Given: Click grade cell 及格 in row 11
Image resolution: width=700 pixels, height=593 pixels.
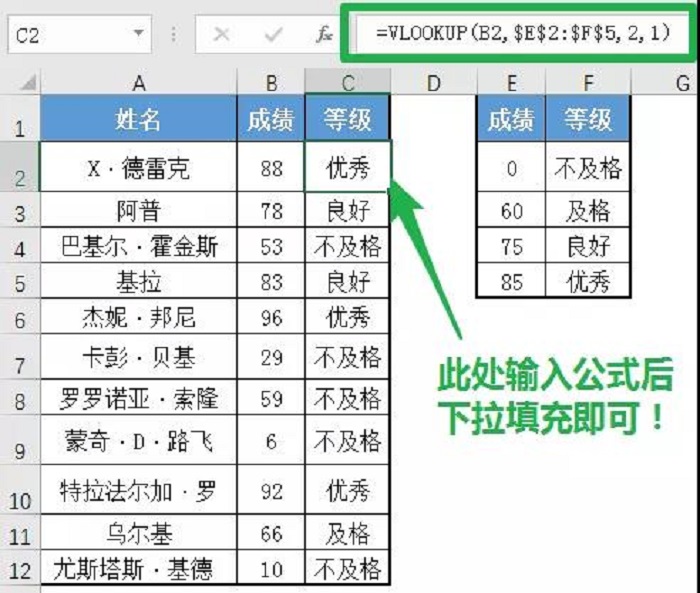Looking at the screenshot, I should (347, 532).
